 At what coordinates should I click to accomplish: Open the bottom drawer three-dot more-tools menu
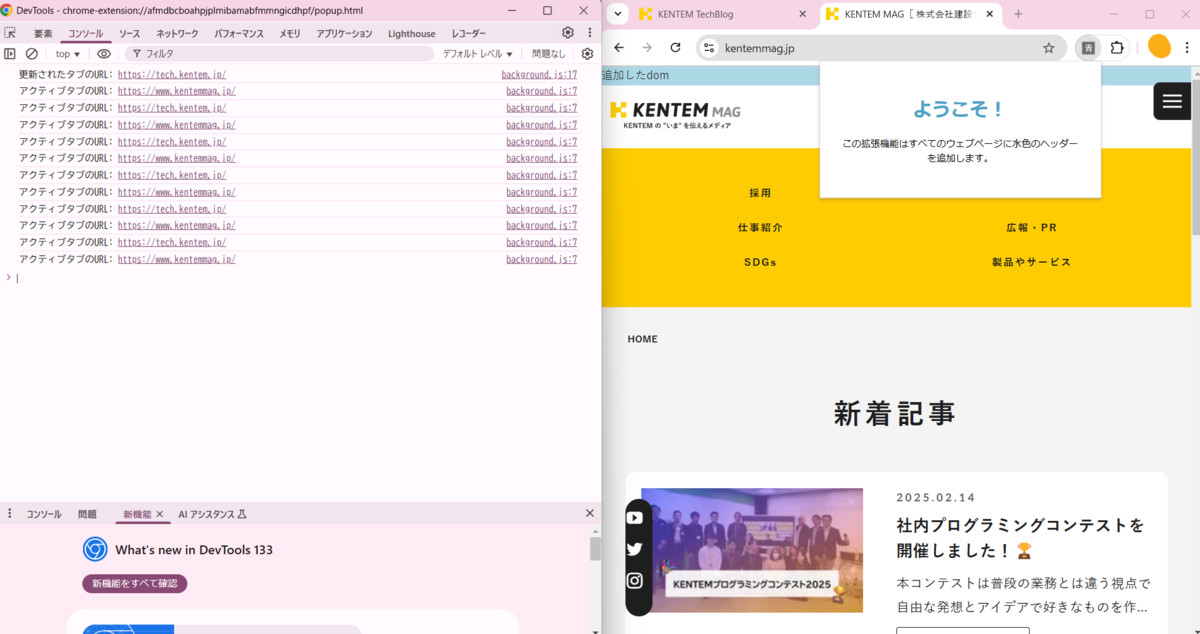point(10,514)
